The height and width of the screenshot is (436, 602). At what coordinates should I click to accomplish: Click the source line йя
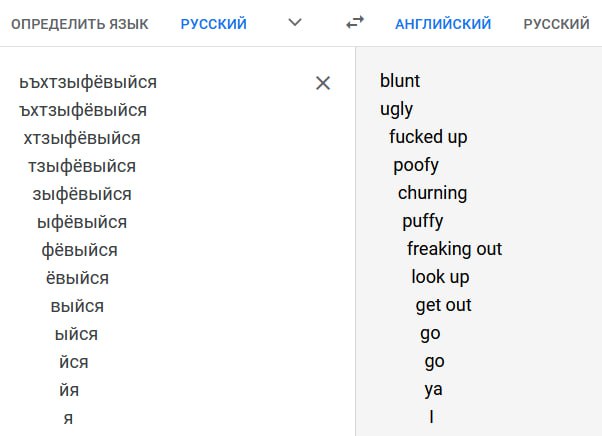point(69,390)
